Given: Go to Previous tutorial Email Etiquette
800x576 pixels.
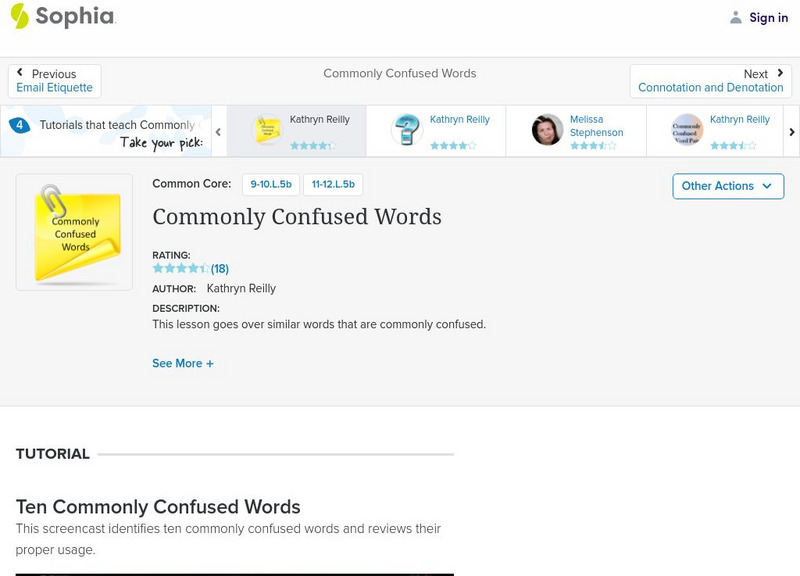Looking at the screenshot, I should point(53,79).
